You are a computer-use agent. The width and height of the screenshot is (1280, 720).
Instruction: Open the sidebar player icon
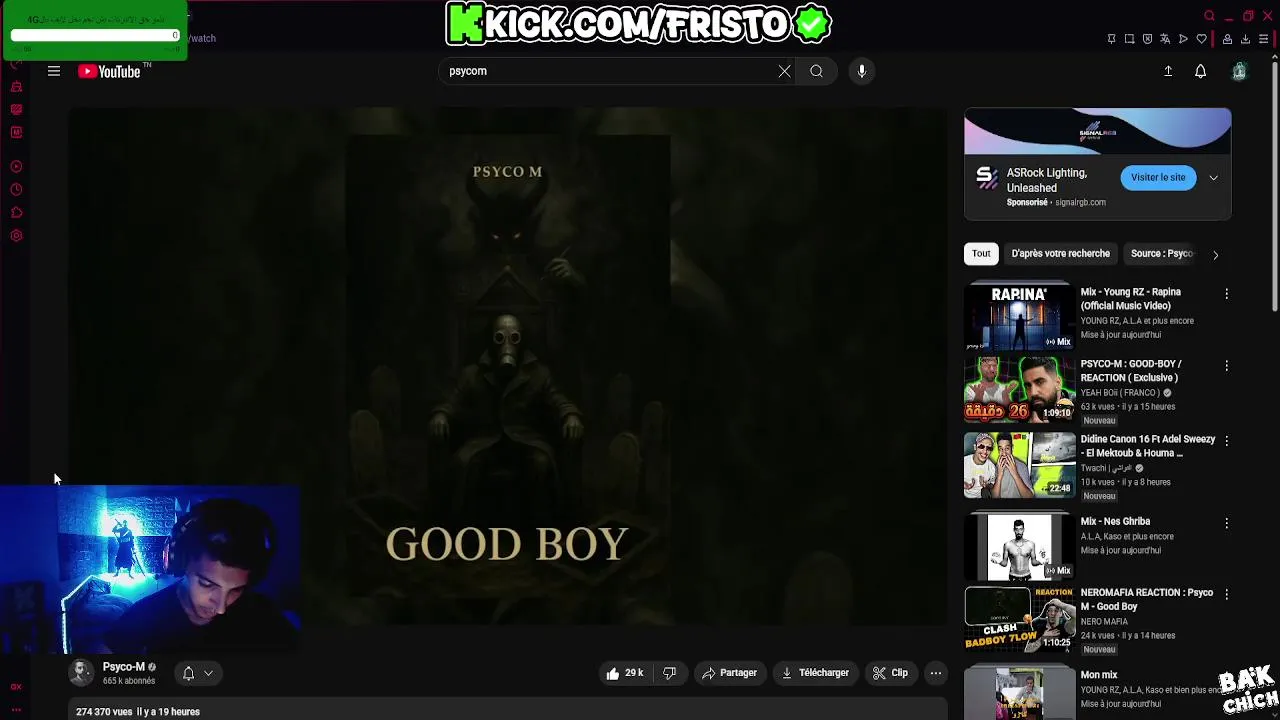(x=16, y=167)
